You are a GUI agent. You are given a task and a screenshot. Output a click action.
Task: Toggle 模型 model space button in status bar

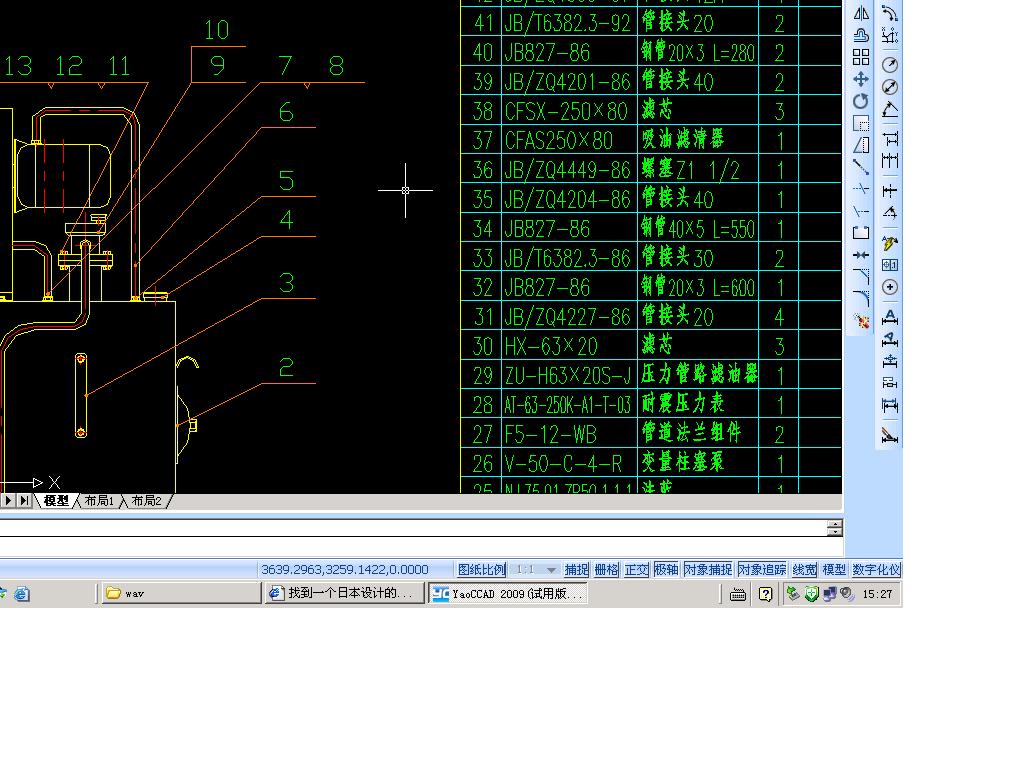[834, 569]
